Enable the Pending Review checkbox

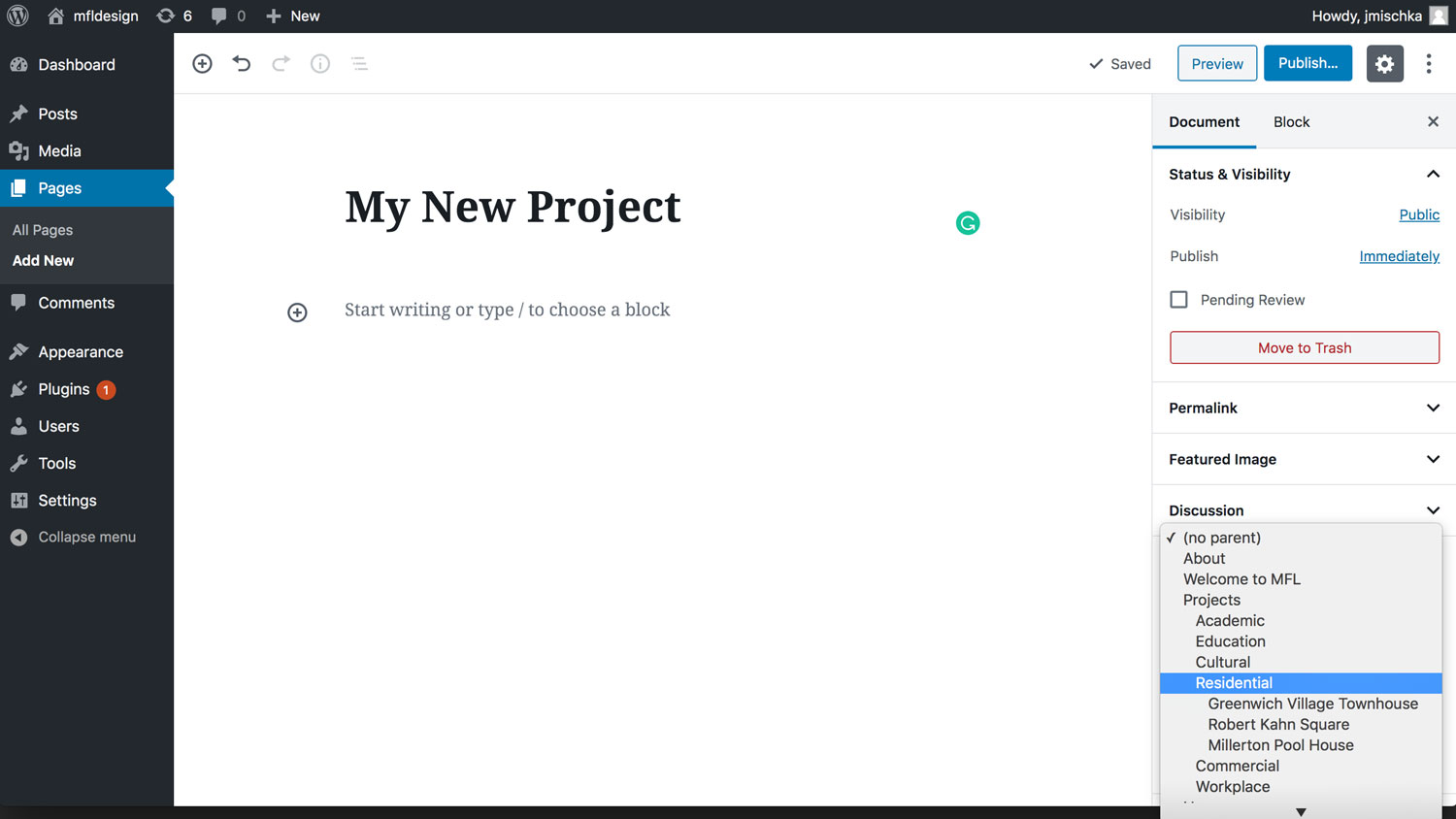tap(1178, 300)
